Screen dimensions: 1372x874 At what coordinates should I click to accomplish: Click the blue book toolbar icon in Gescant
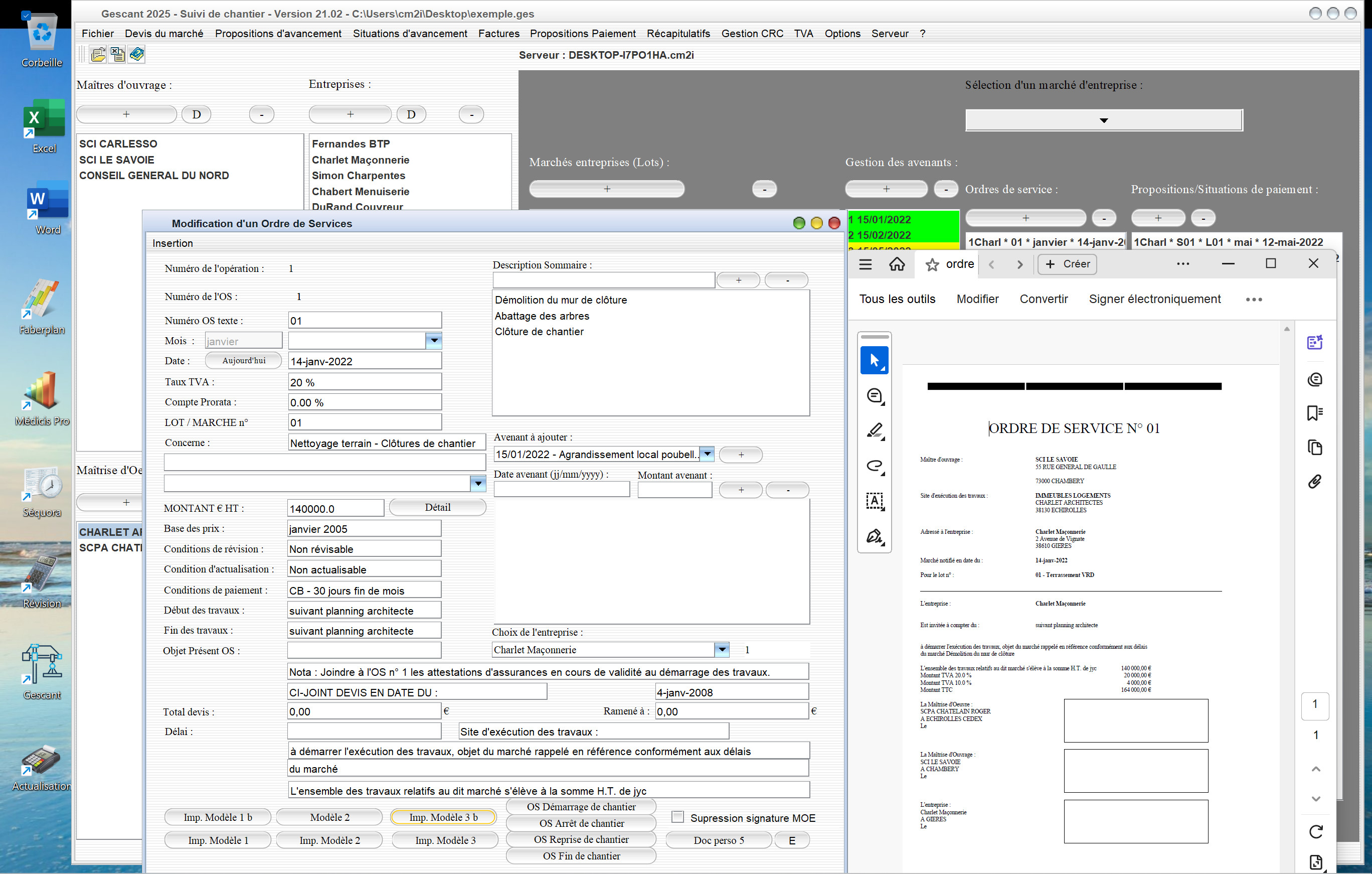tap(137, 55)
